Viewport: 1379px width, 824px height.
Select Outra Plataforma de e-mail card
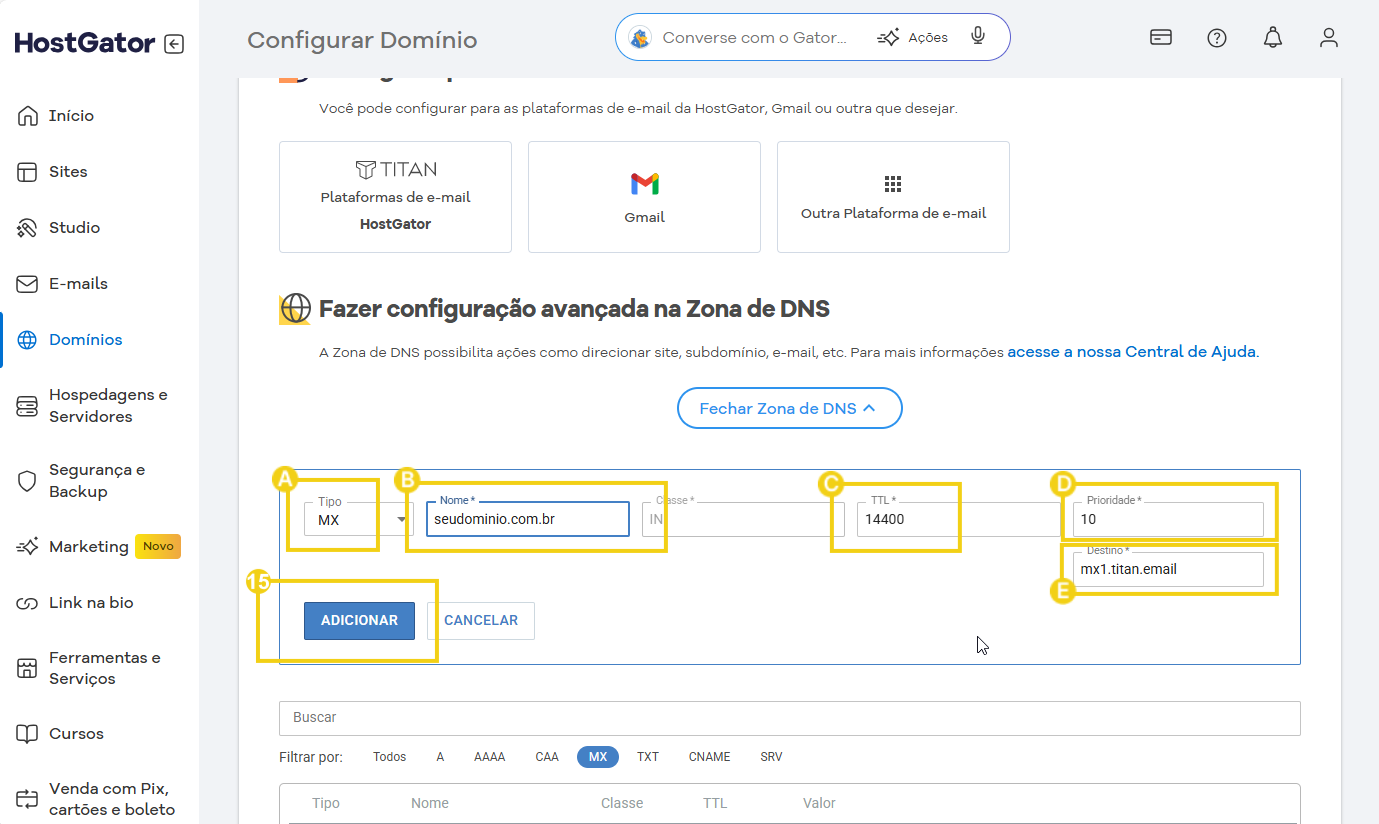[x=893, y=197]
